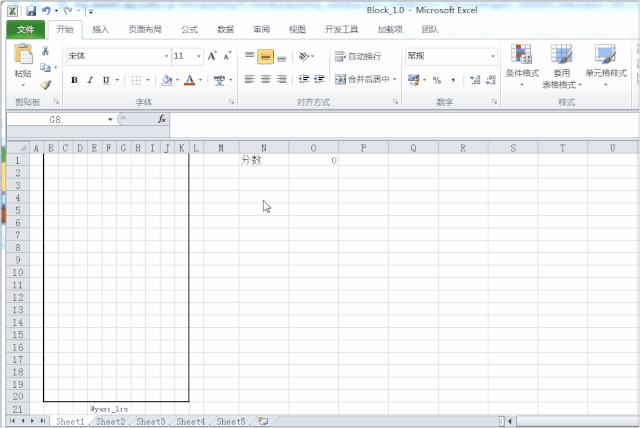Toggle Italic formatting
The width and height of the screenshot is (640, 428).
click(x=90, y=80)
